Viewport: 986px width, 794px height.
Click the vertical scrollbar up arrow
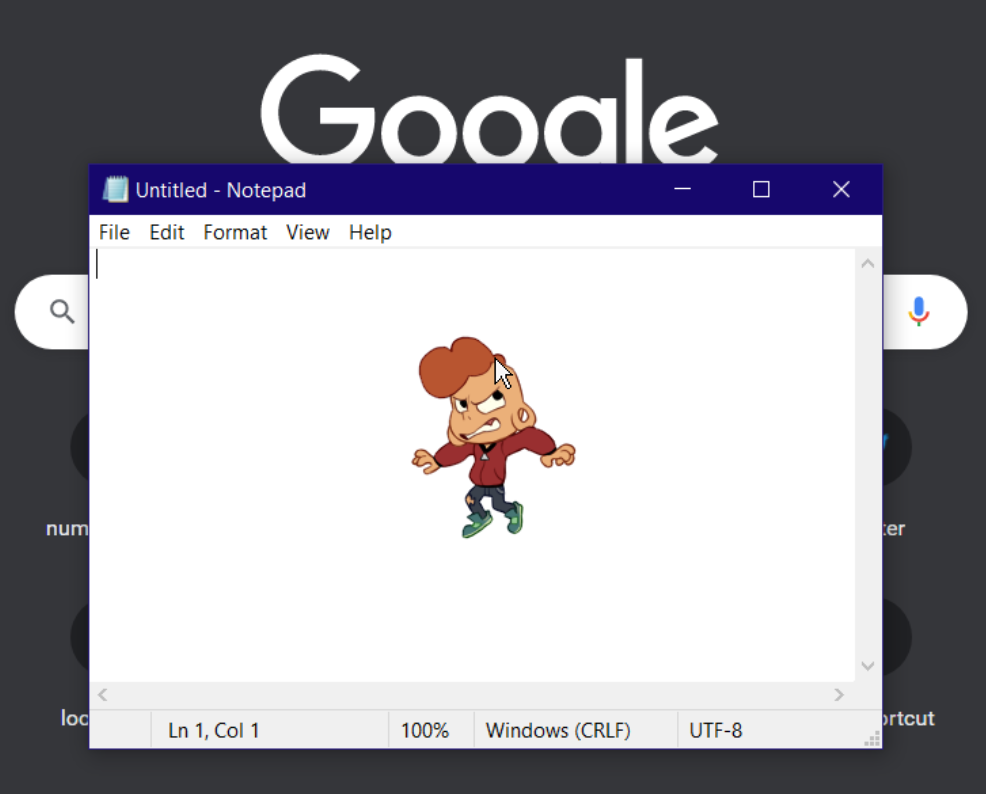pos(868,263)
